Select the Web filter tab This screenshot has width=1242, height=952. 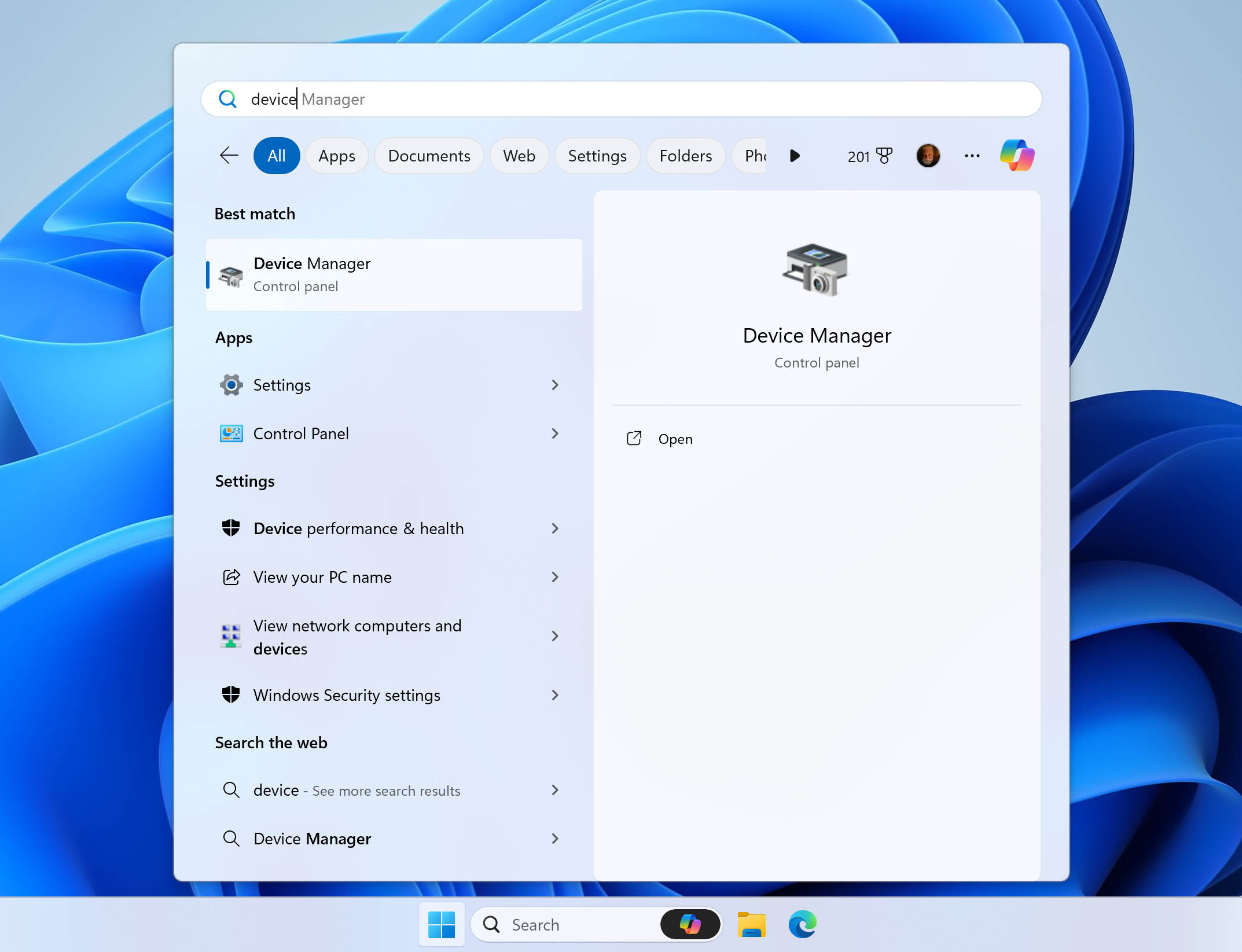(518, 155)
